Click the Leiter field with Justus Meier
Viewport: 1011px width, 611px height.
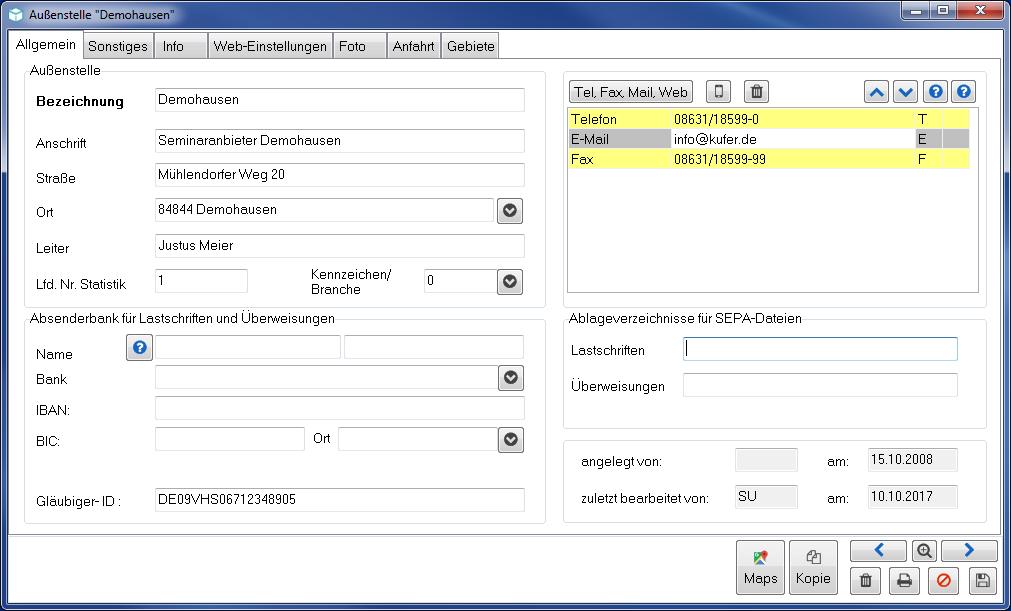pos(340,246)
